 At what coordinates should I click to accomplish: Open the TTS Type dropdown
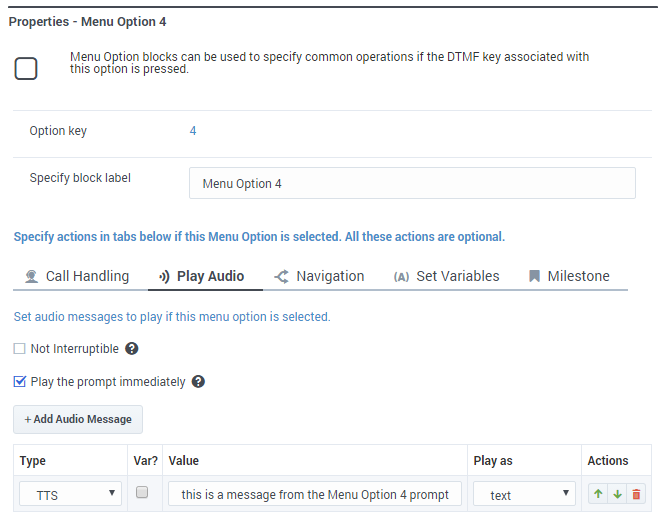click(x=72, y=494)
